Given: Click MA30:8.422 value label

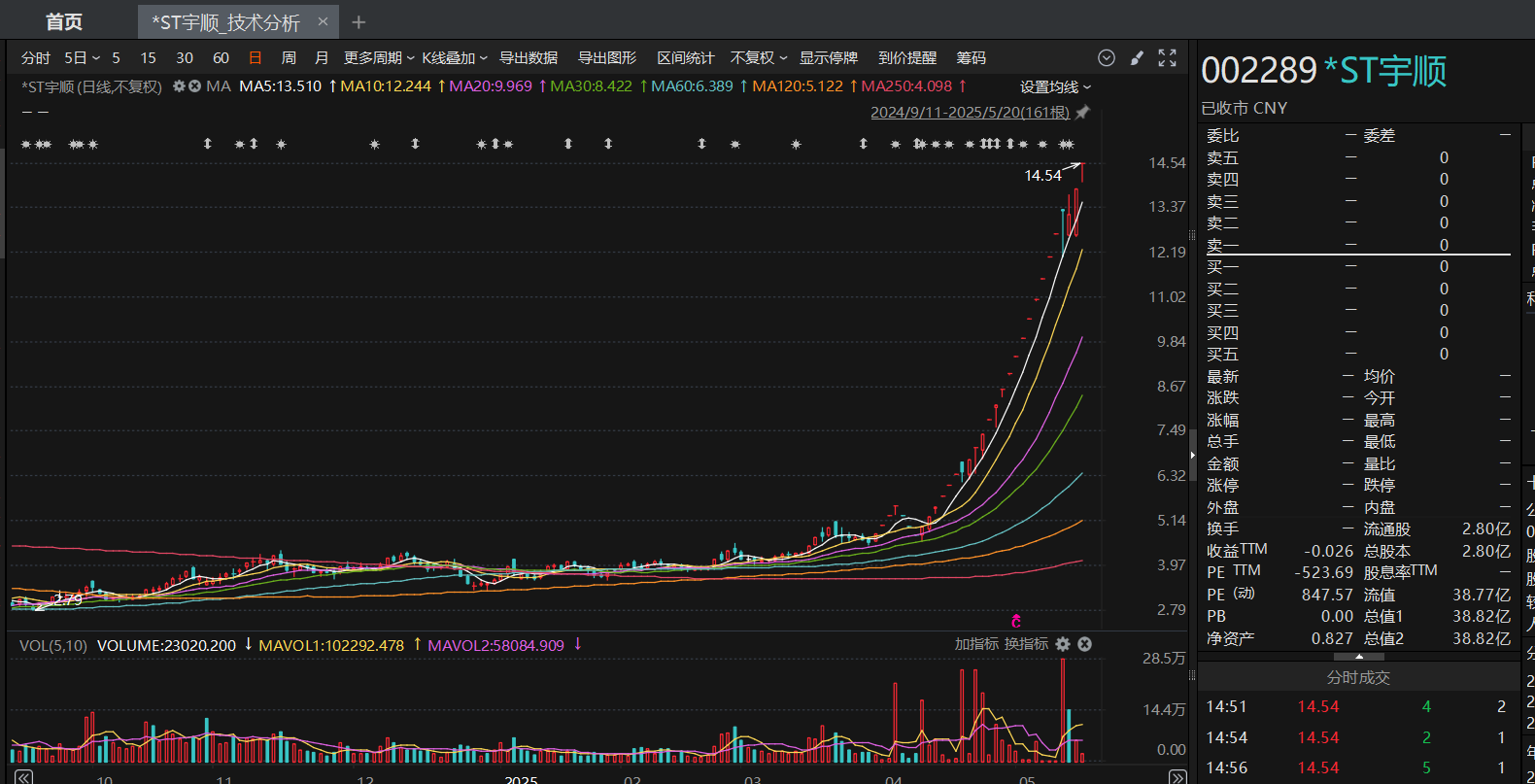Looking at the screenshot, I should click(592, 86).
